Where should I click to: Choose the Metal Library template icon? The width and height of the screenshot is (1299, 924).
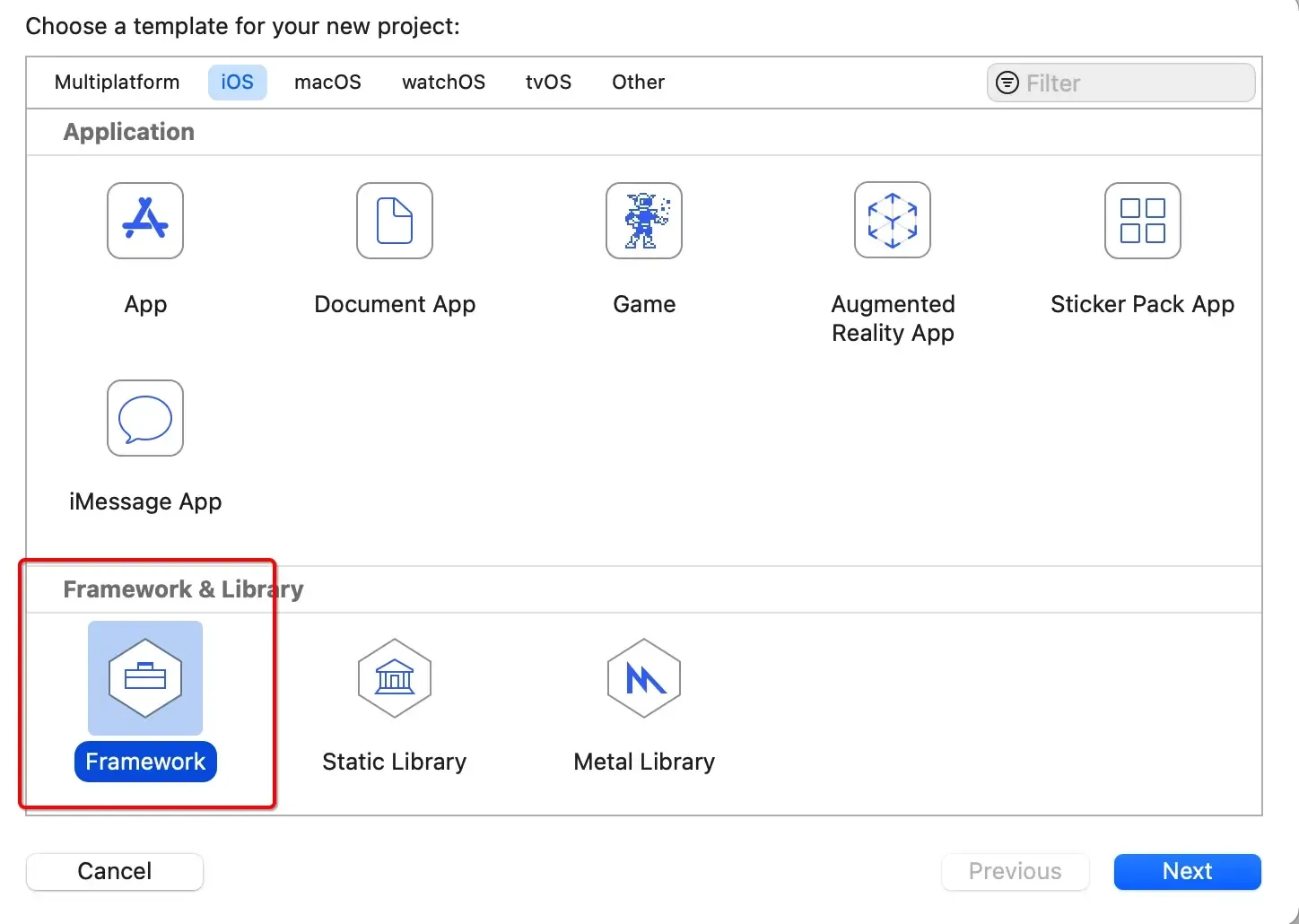(x=644, y=678)
